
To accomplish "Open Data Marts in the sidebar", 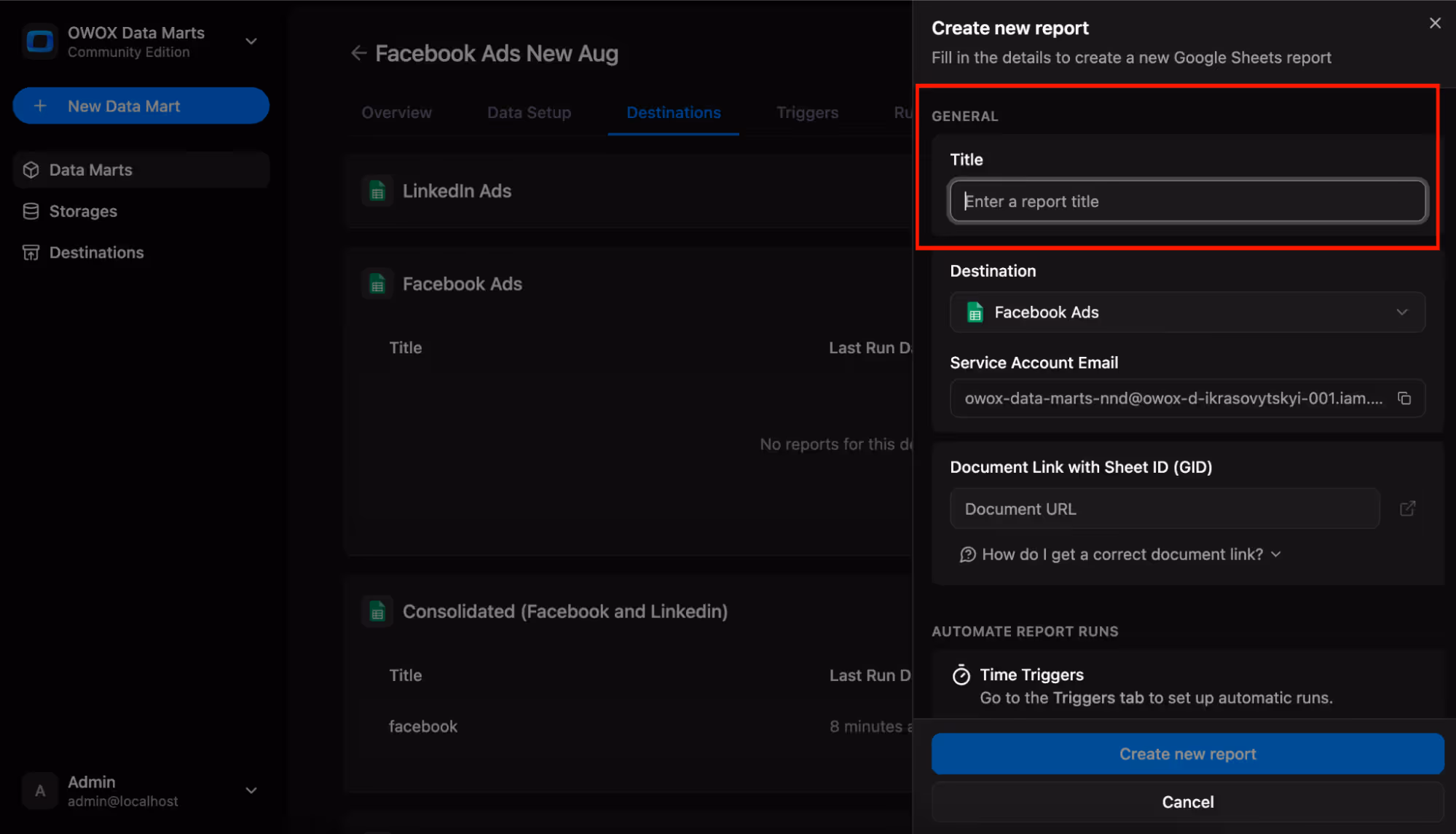I will coord(141,170).
